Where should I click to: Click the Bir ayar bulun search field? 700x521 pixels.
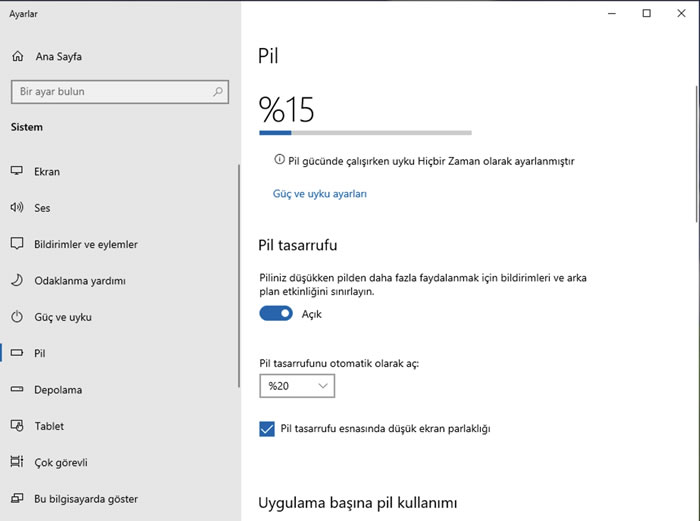click(x=110, y=92)
